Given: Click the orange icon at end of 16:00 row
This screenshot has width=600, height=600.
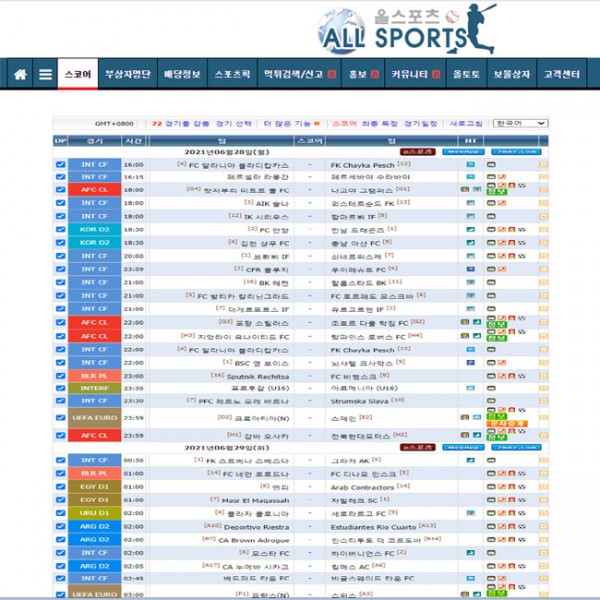Looking at the screenshot, I should 543,164.
